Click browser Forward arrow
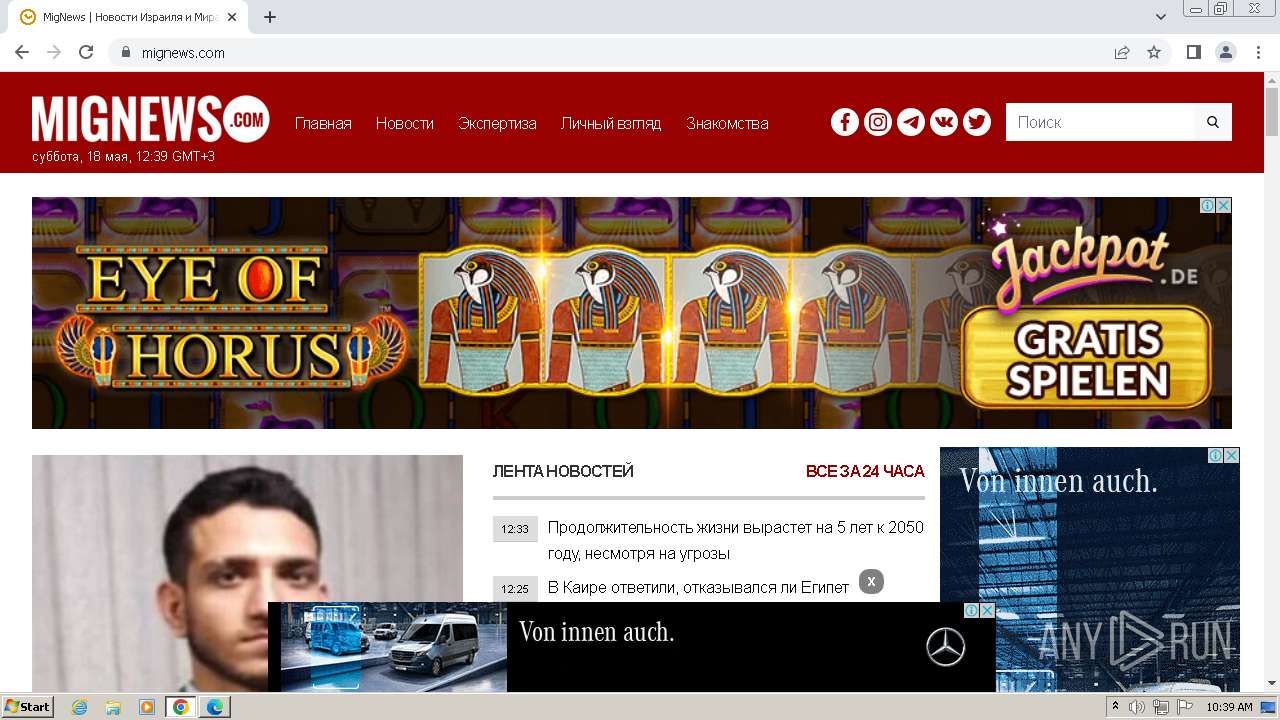The height and width of the screenshot is (720, 1280). click(x=54, y=52)
